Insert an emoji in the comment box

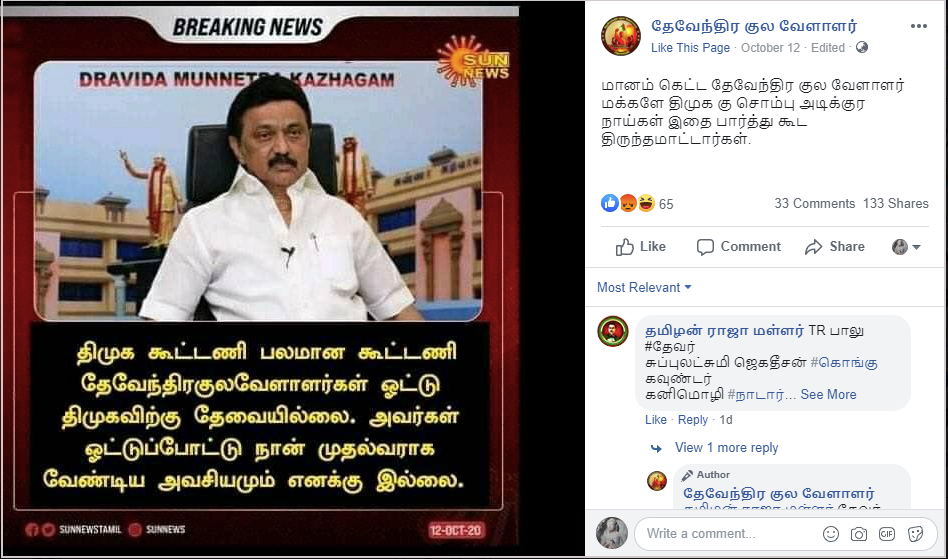831,534
